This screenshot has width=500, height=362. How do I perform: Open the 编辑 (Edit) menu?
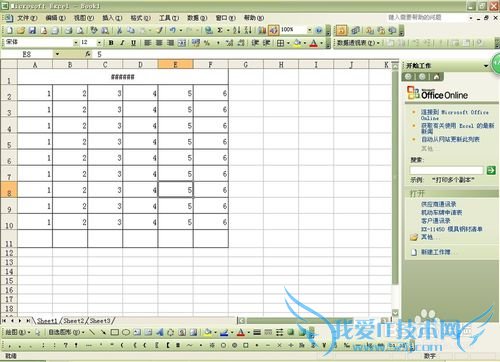(55, 18)
